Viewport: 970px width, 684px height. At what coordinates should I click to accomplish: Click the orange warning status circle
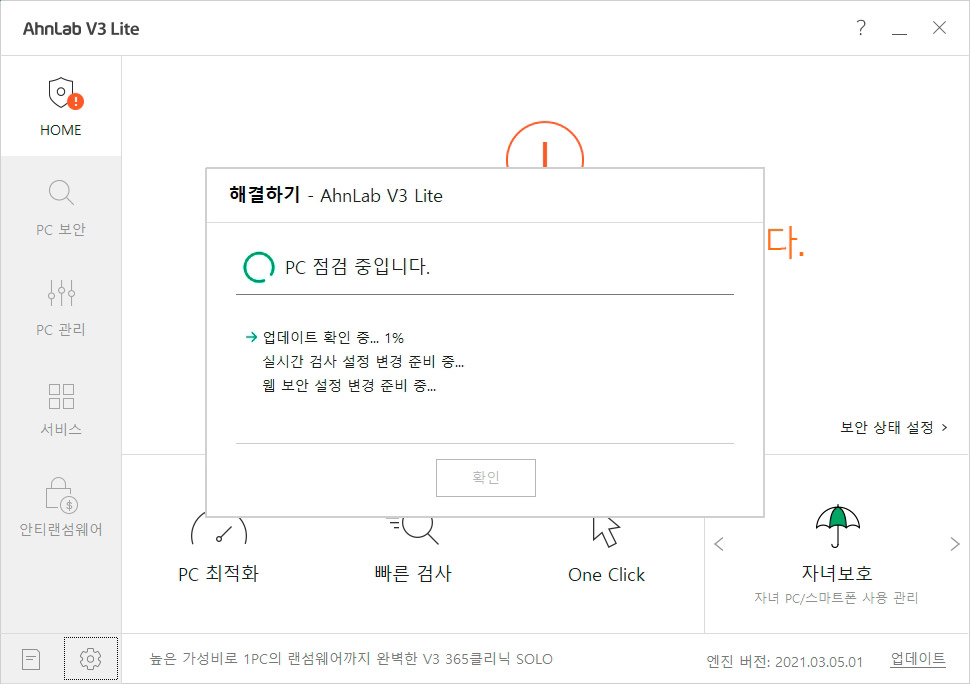pos(544,145)
